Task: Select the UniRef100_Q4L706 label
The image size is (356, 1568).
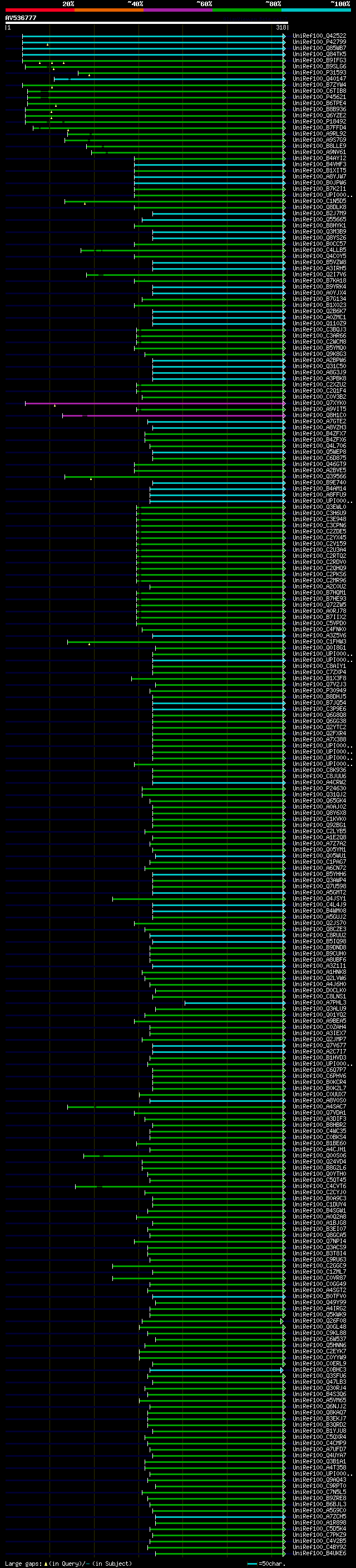Action: (x=319, y=446)
